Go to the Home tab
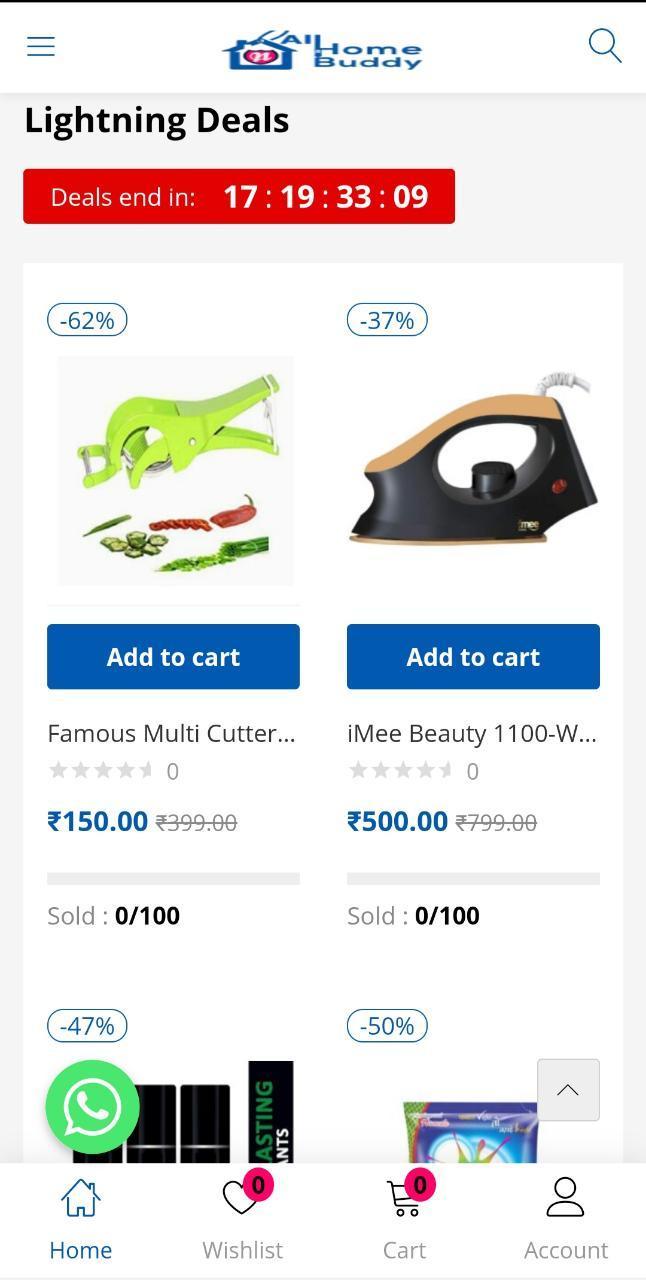Screen dimensions: 646x1280 click(81, 1219)
